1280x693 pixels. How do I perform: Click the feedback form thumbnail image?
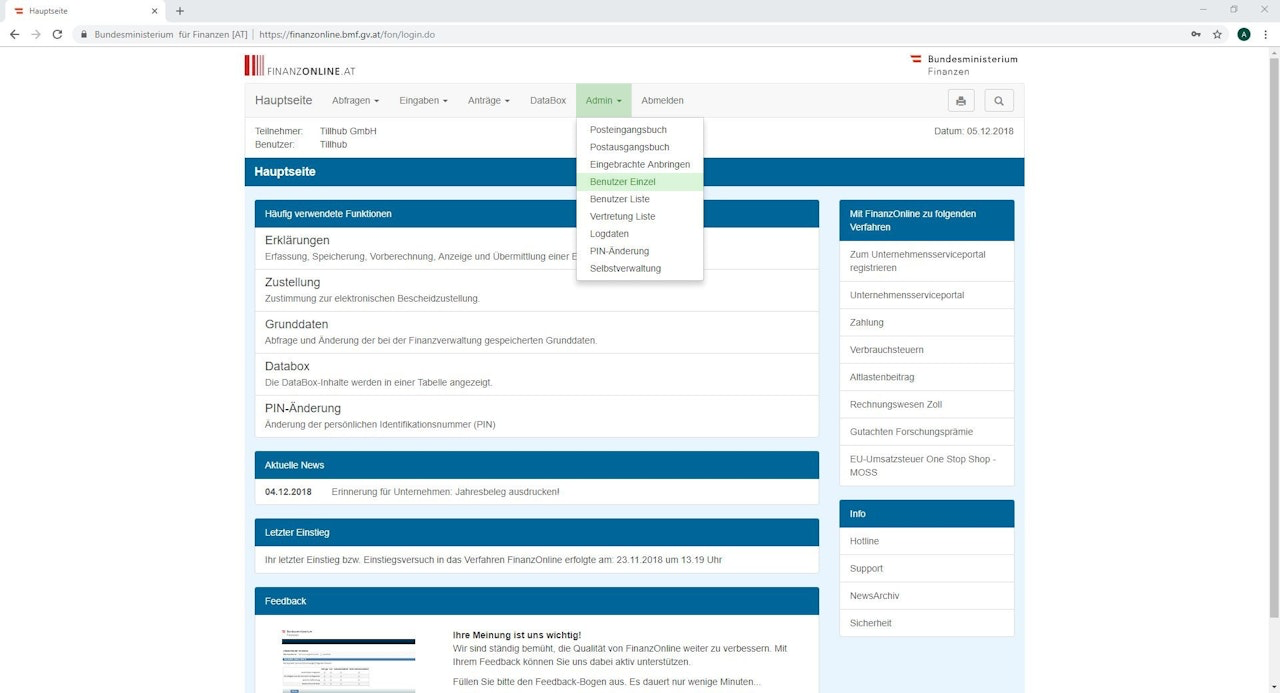coord(349,660)
